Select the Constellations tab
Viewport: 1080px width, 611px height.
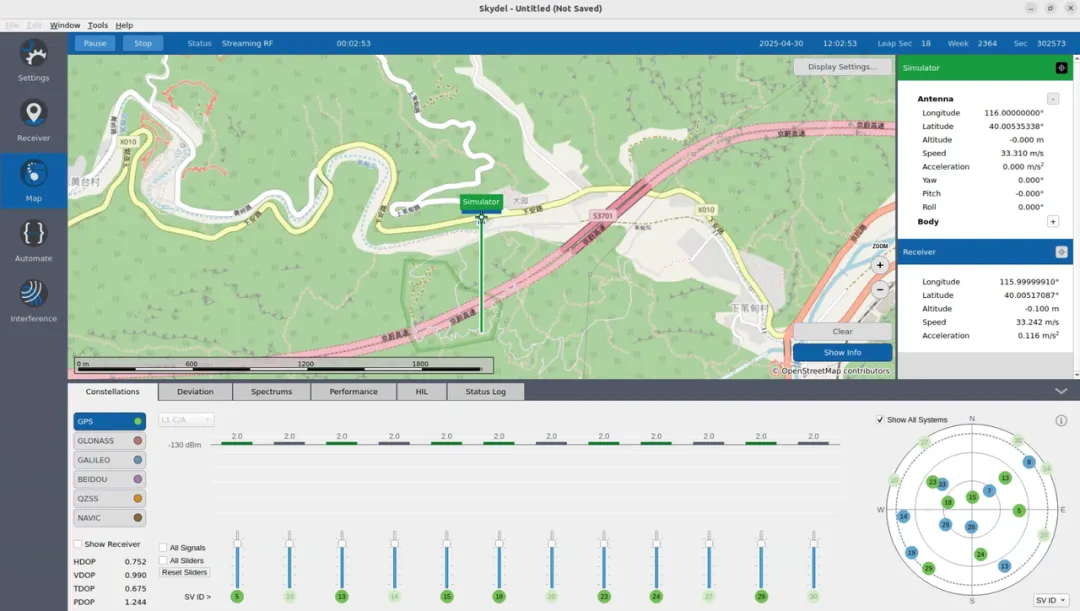tap(112, 391)
